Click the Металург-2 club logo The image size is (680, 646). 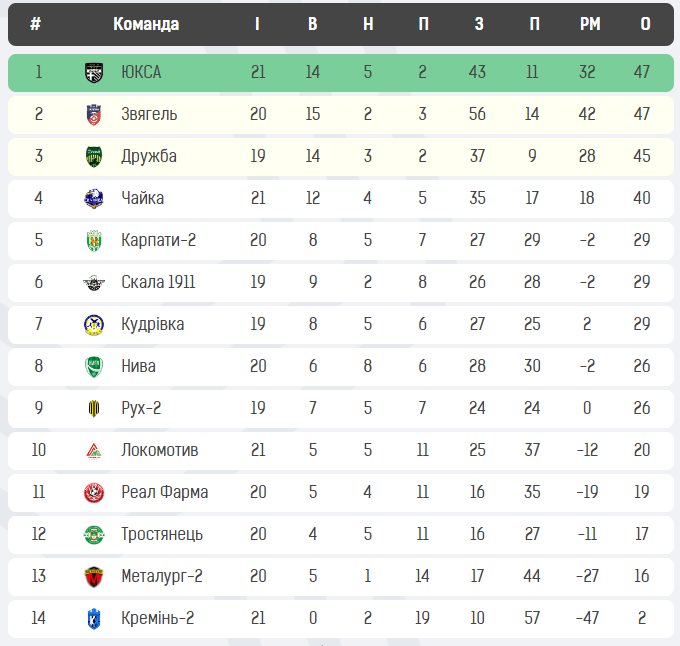[93, 576]
